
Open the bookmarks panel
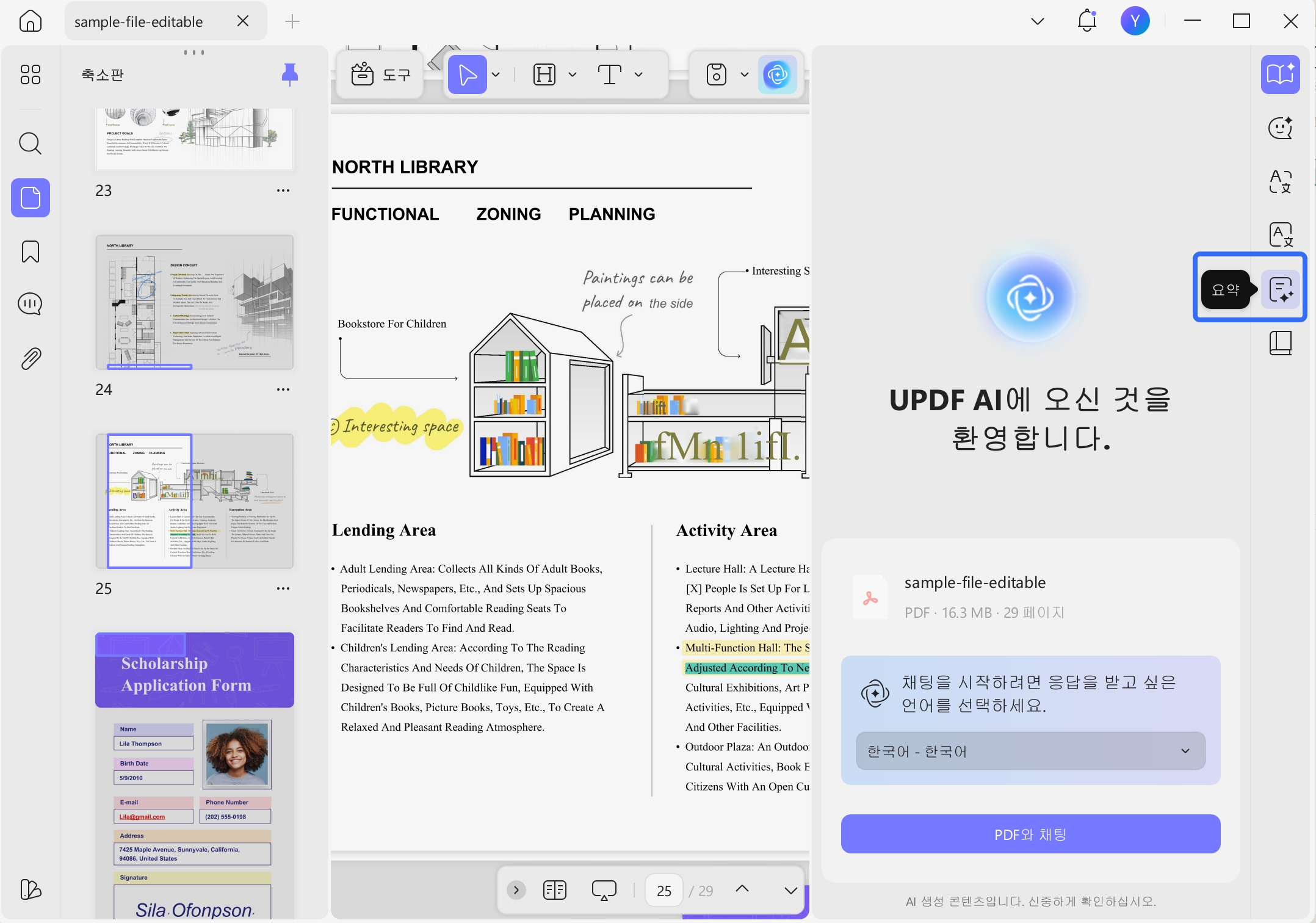(29, 252)
